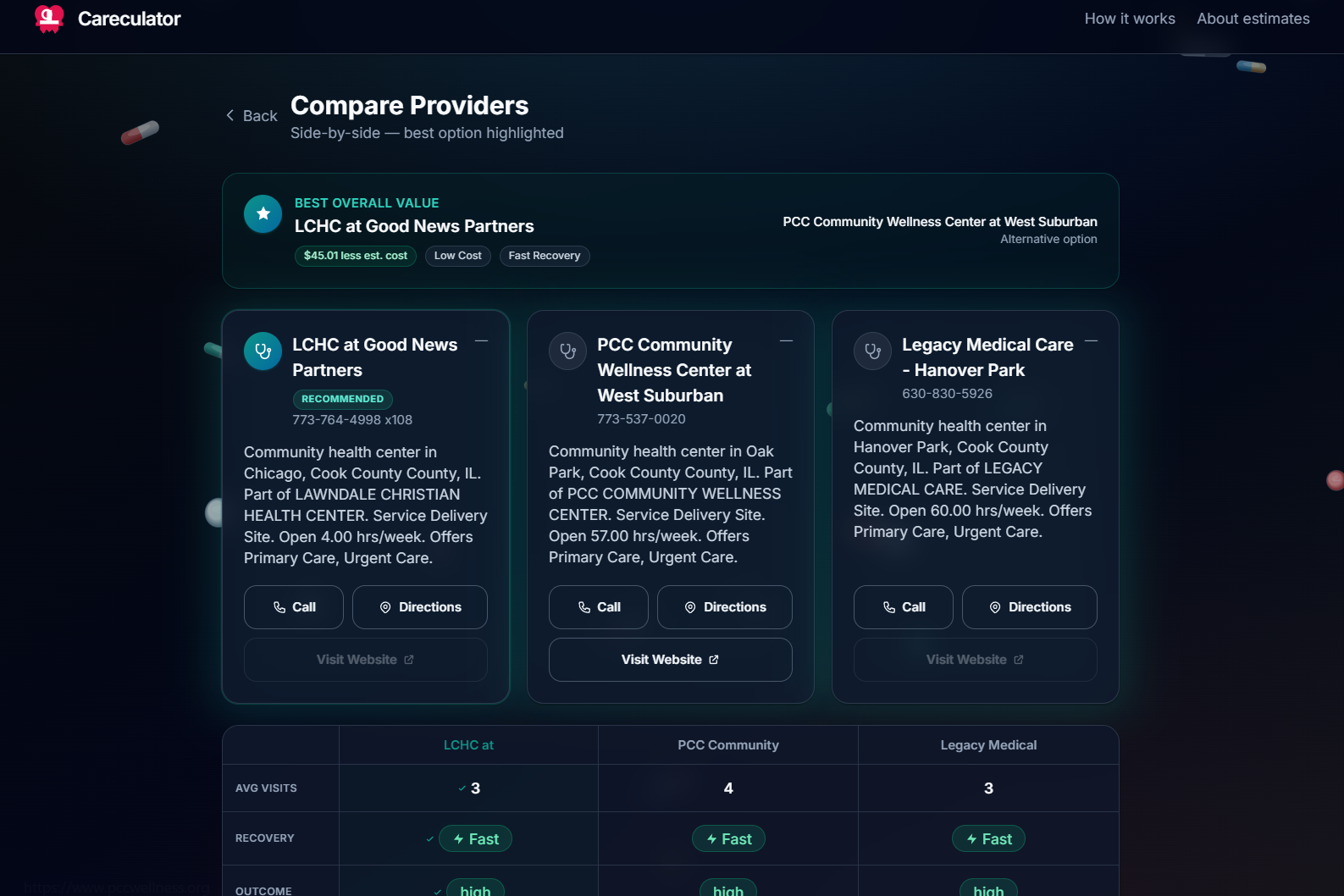1344x896 pixels.
Task: Get Directions to Legacy Medical Care
Action: pyautogui.click(x=1030, y=607)
